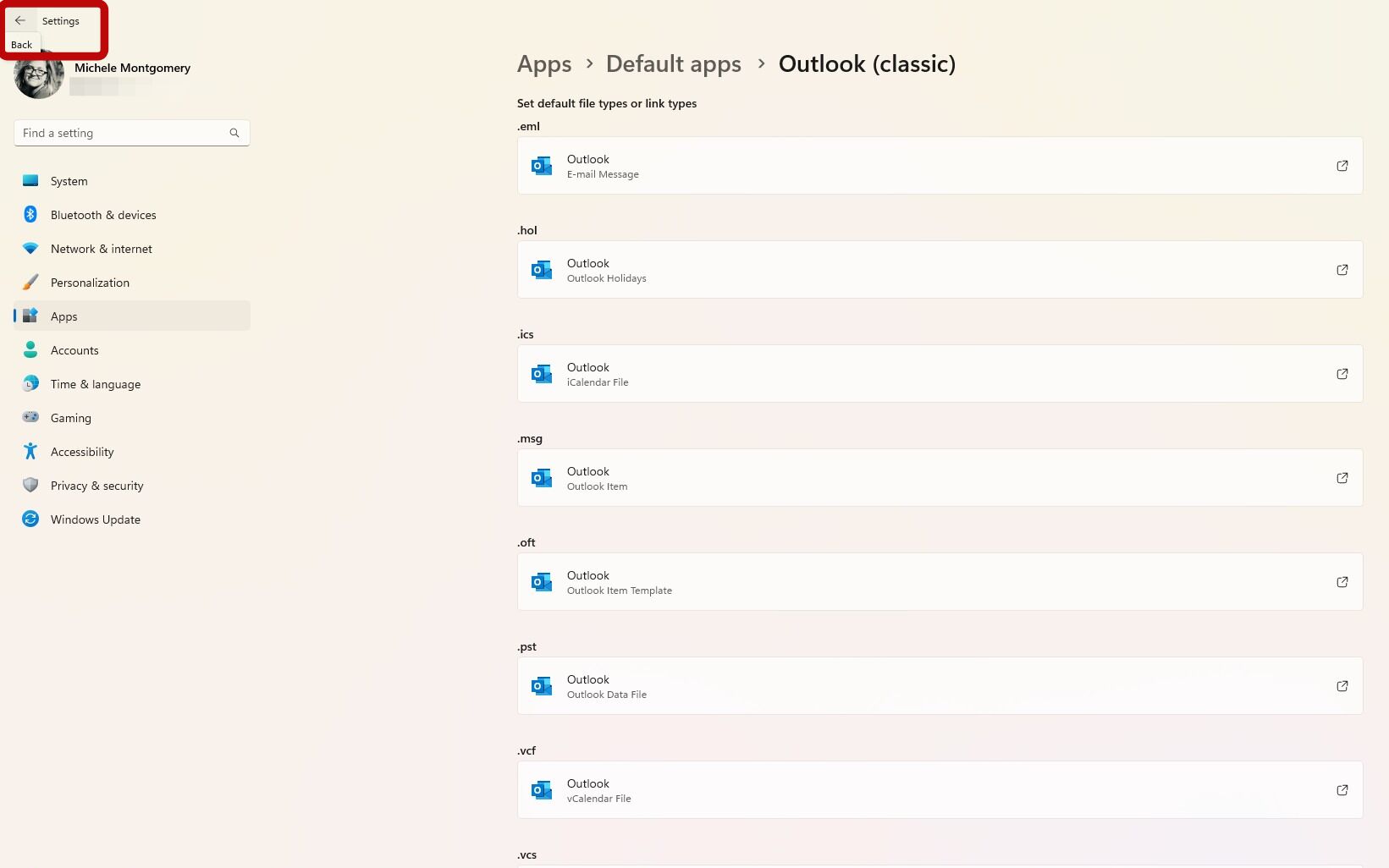Click the Find a setting search box

pyautogui.click(x=119, y=133)
